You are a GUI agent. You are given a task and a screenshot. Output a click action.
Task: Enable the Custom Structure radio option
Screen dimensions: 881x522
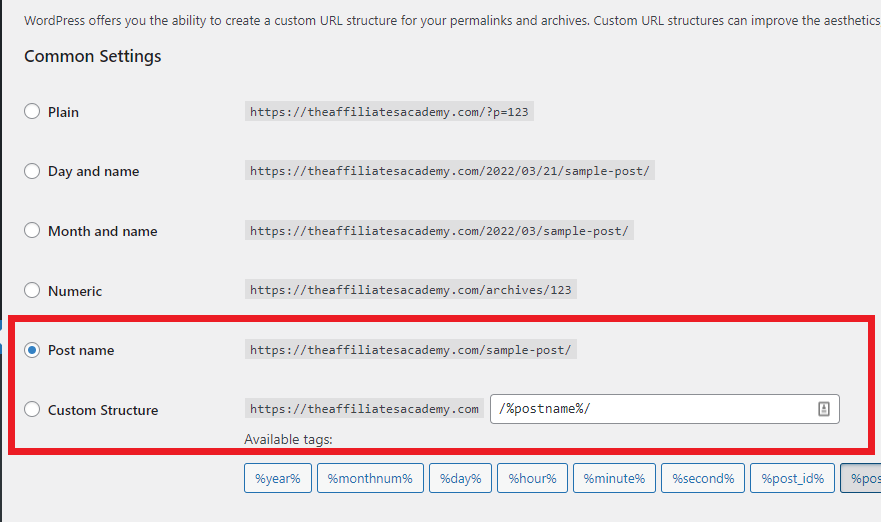[32, 409]
